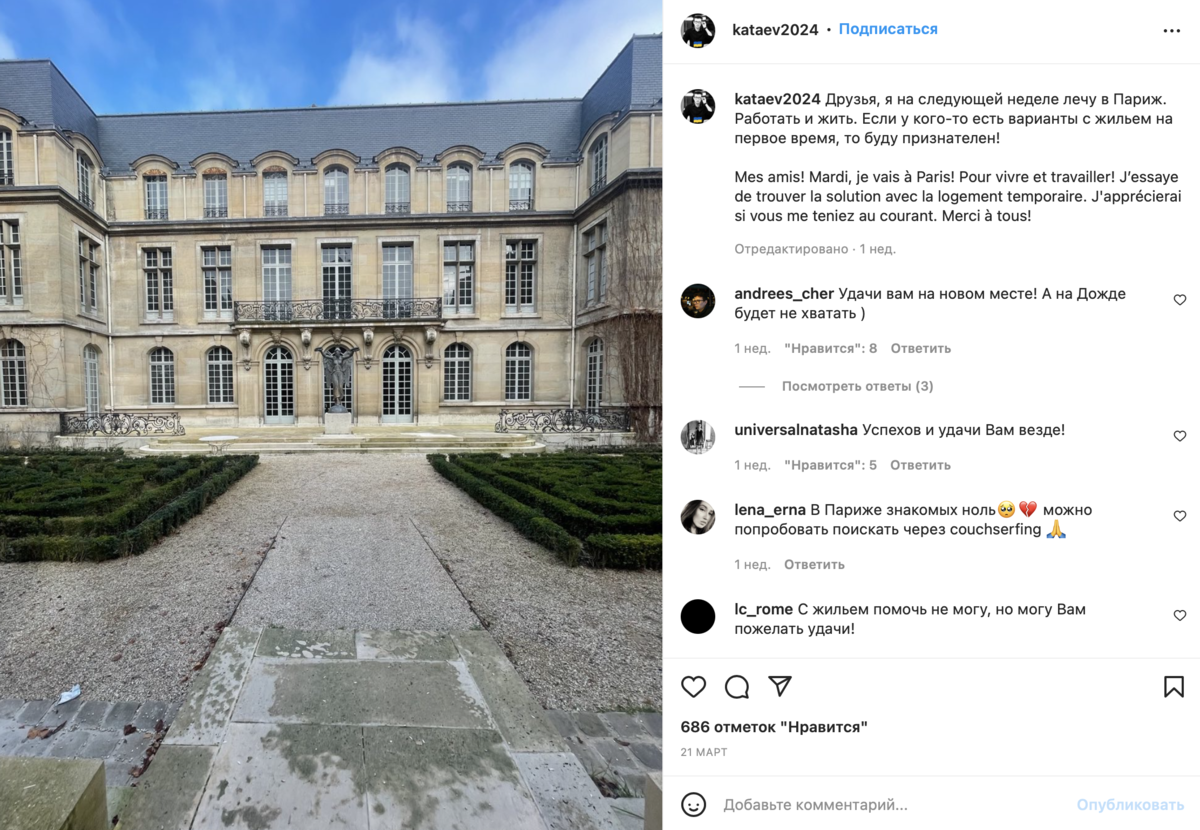Open the emoji picker smiley icon

coord(693,804)
